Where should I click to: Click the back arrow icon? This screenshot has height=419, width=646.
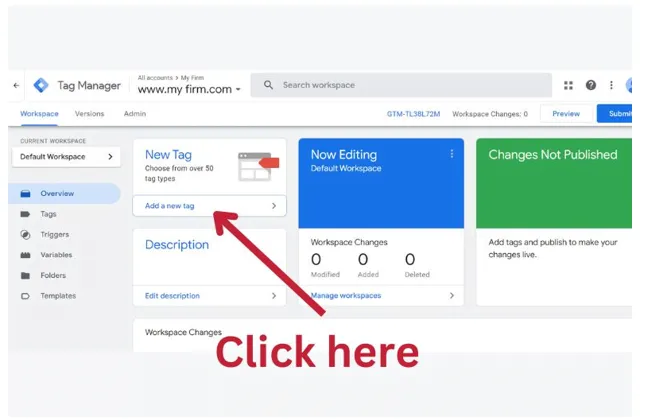tap(16, 85)
